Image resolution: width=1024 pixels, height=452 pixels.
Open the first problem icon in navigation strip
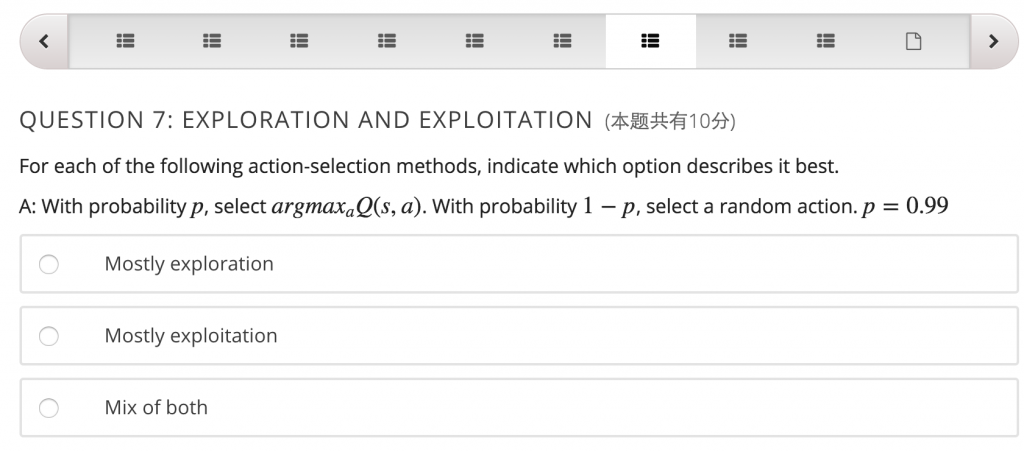click(125, 42)
